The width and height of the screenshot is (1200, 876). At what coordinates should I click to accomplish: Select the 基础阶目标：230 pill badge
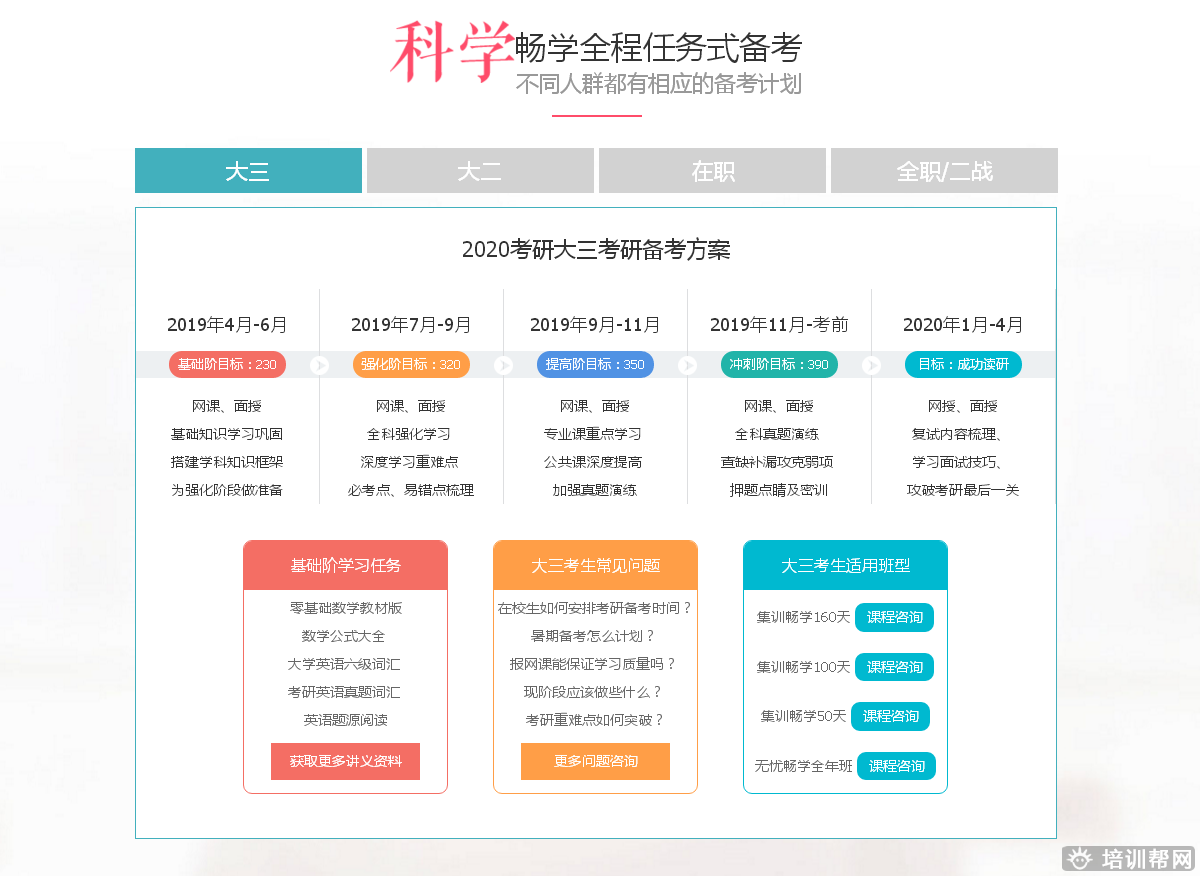tap(227, 365)
